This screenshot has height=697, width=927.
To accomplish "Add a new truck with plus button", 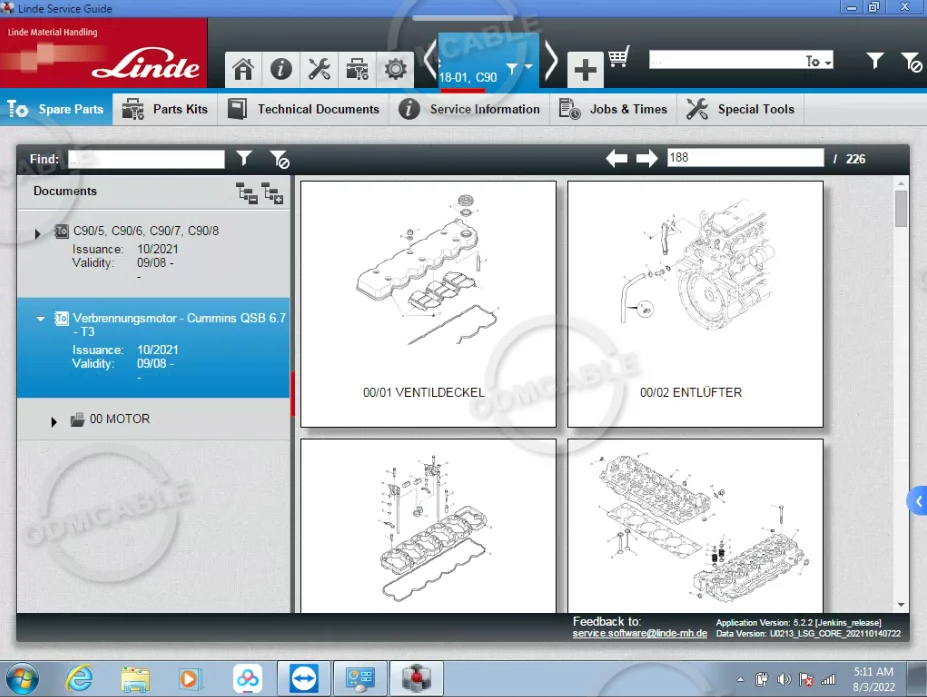I will [585, 70].
